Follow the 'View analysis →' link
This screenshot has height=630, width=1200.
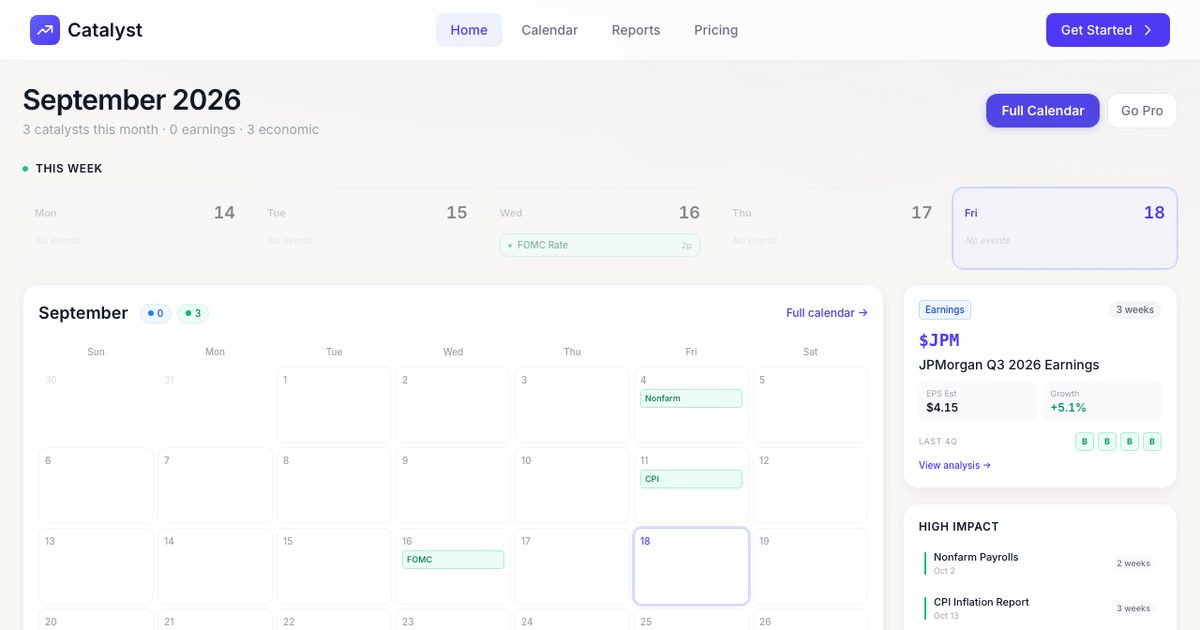[x=955, y=465]
